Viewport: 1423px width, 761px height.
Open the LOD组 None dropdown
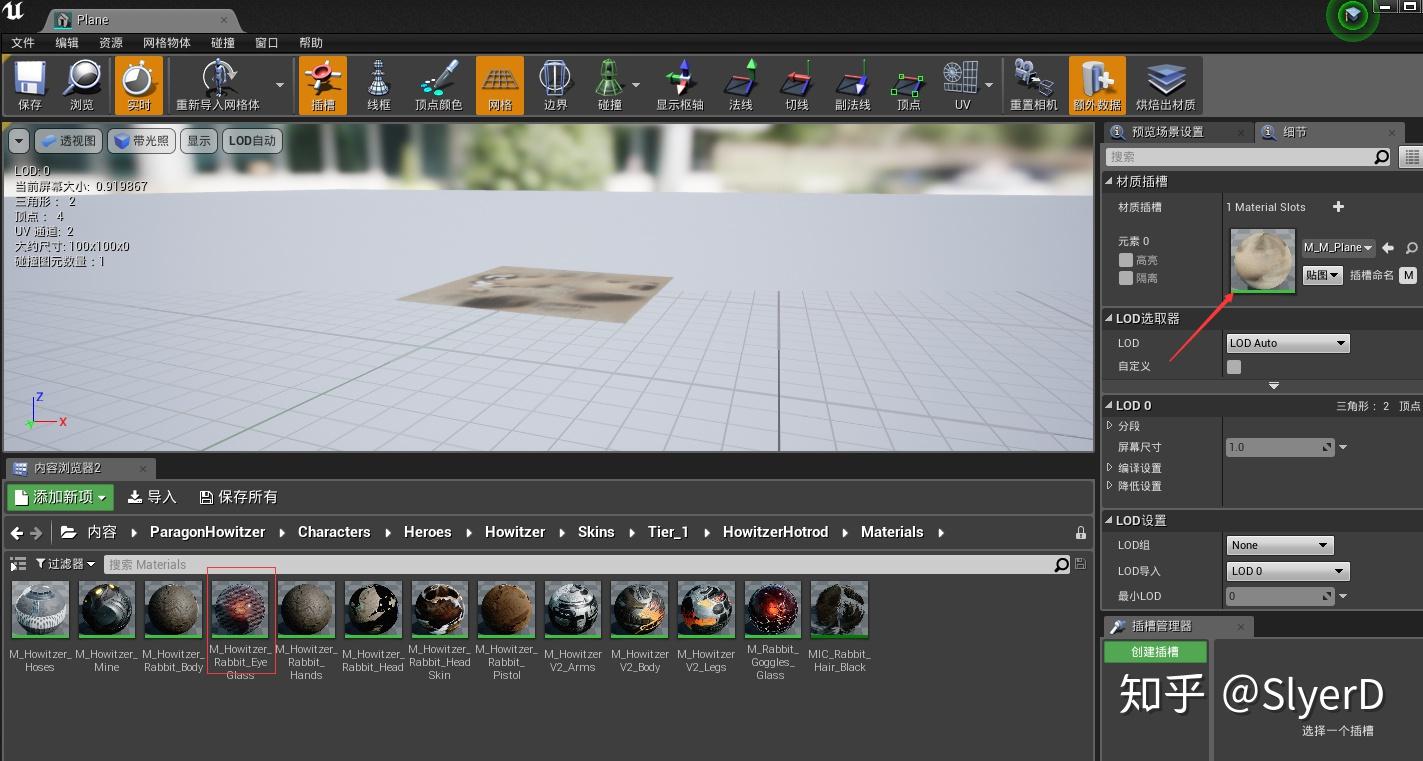[x=1279, y=545]
